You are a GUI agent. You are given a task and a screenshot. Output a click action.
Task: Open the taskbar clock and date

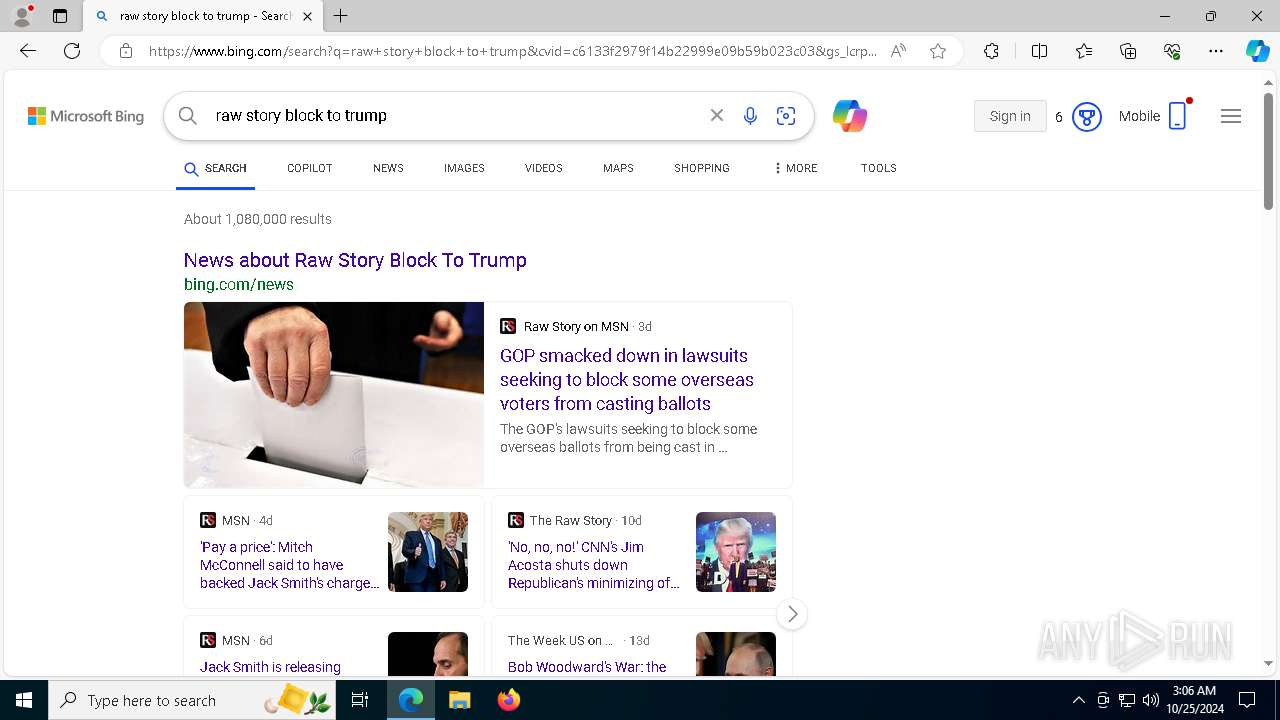(x=1194, y=700)
